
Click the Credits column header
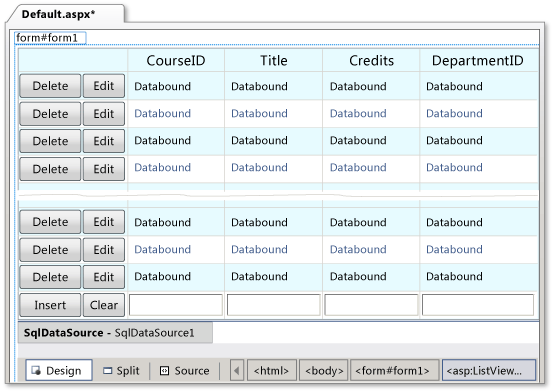pyautogui.click(x=371, y=60)
